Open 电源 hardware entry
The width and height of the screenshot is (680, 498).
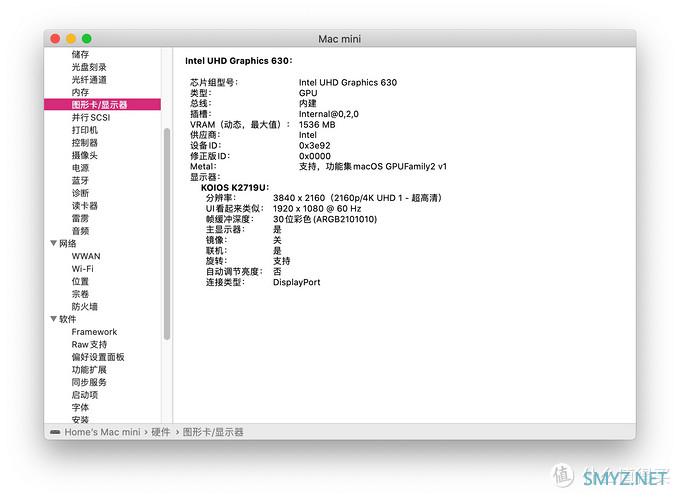tap(80, 167)
